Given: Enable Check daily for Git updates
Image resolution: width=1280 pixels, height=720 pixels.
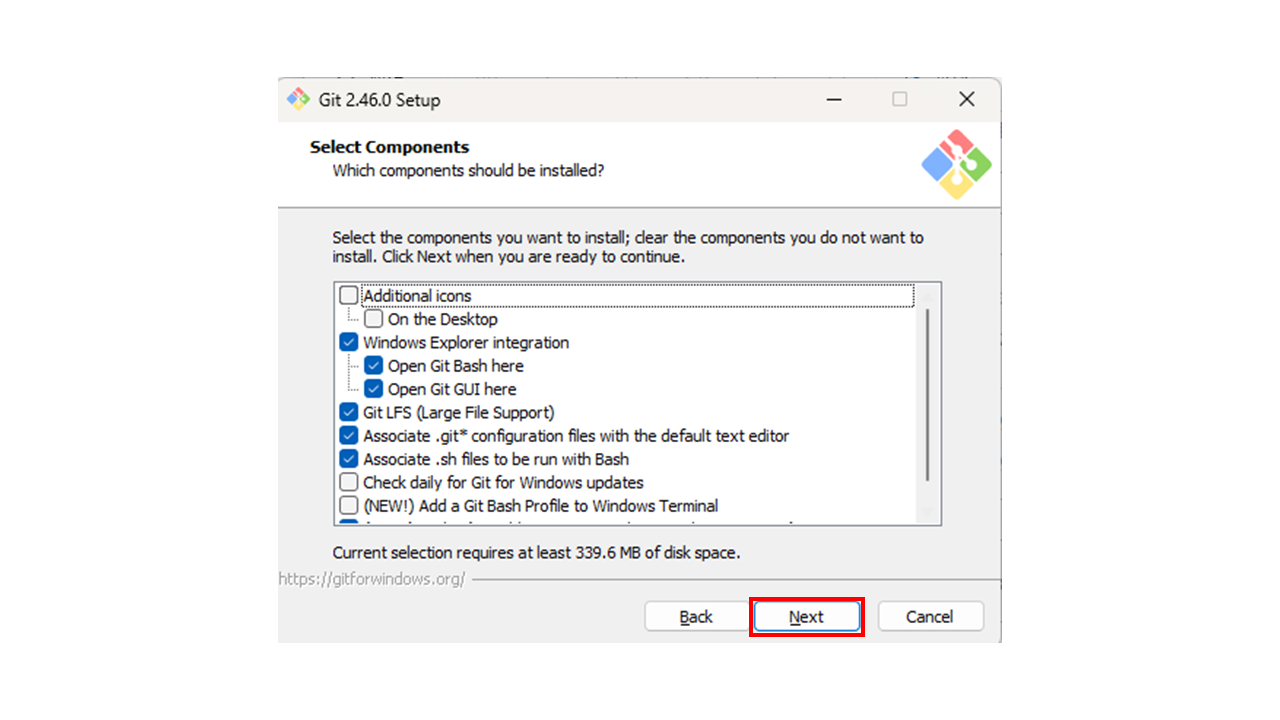Looking at the screenshot, I should [348, 482].
